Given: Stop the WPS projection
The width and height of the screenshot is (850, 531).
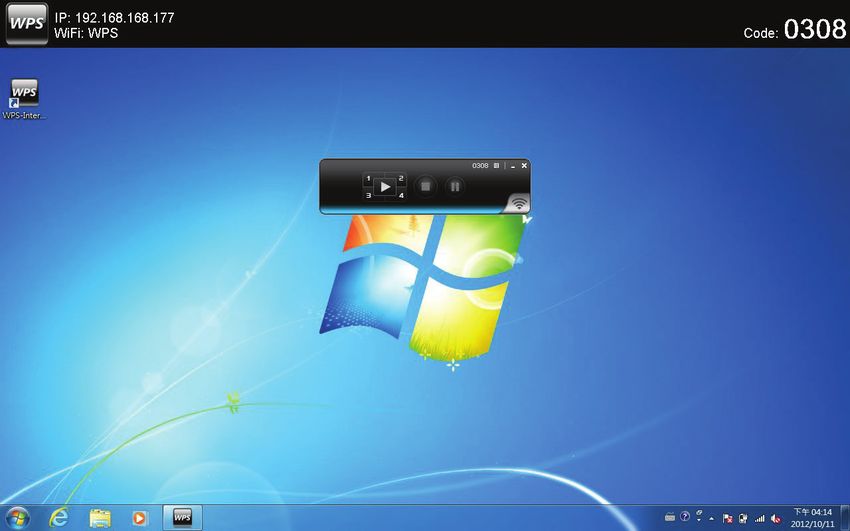Looking at the screenshot, I should [x=426, y=187].
